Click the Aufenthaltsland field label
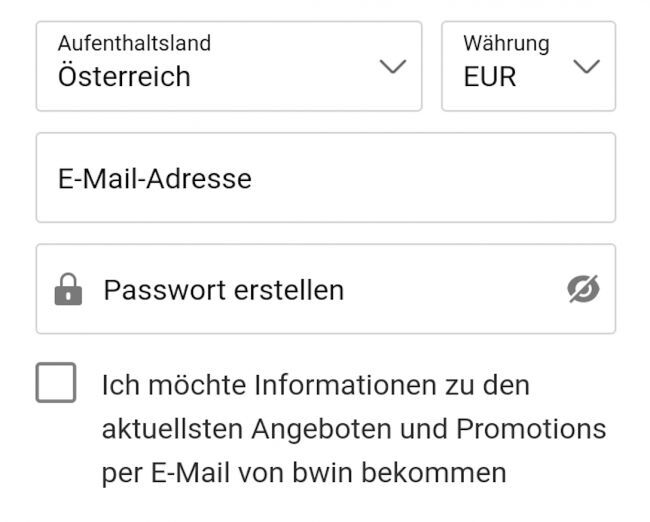The width and height of the screenshot is (650, 522). (134, 43)
